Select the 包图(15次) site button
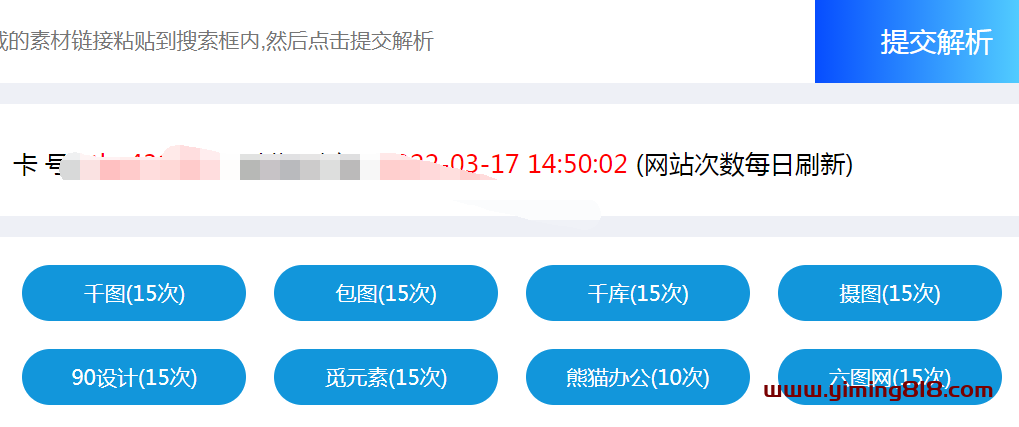The height and width of the screenshot is (427, 1019). (x=386, y=293)
